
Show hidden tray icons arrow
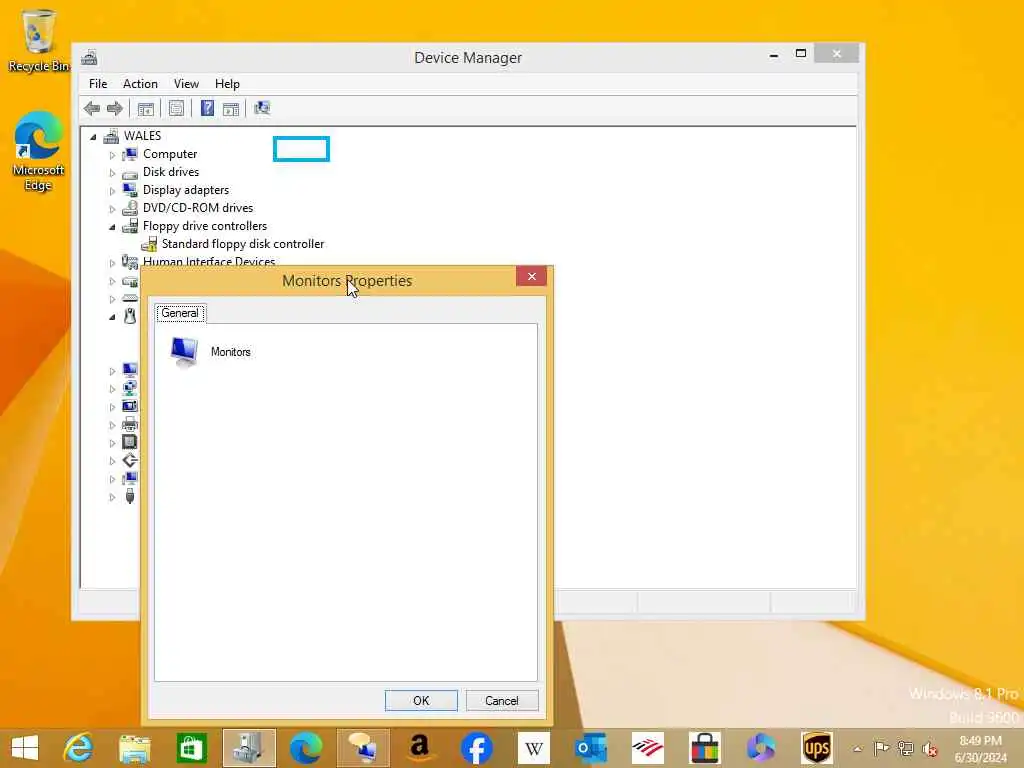point(857,749)
